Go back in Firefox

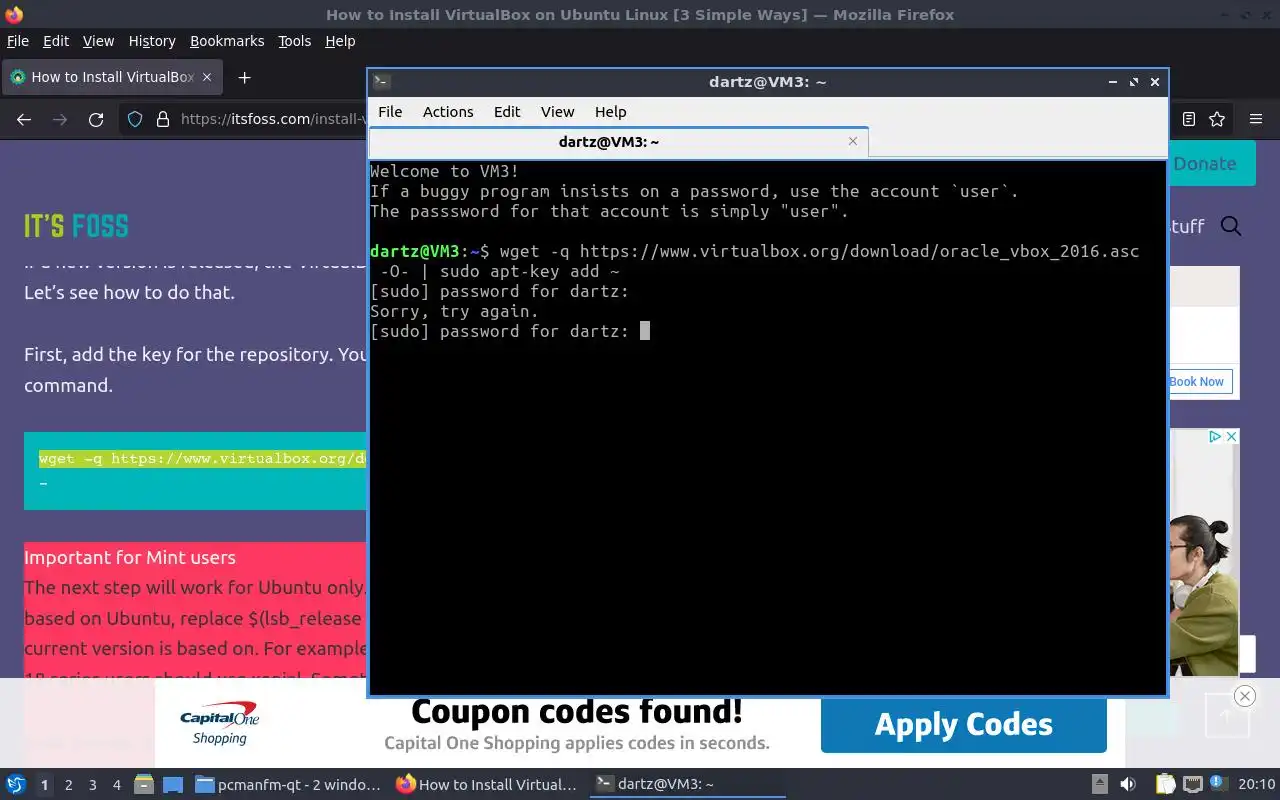[x=24, y=119]
